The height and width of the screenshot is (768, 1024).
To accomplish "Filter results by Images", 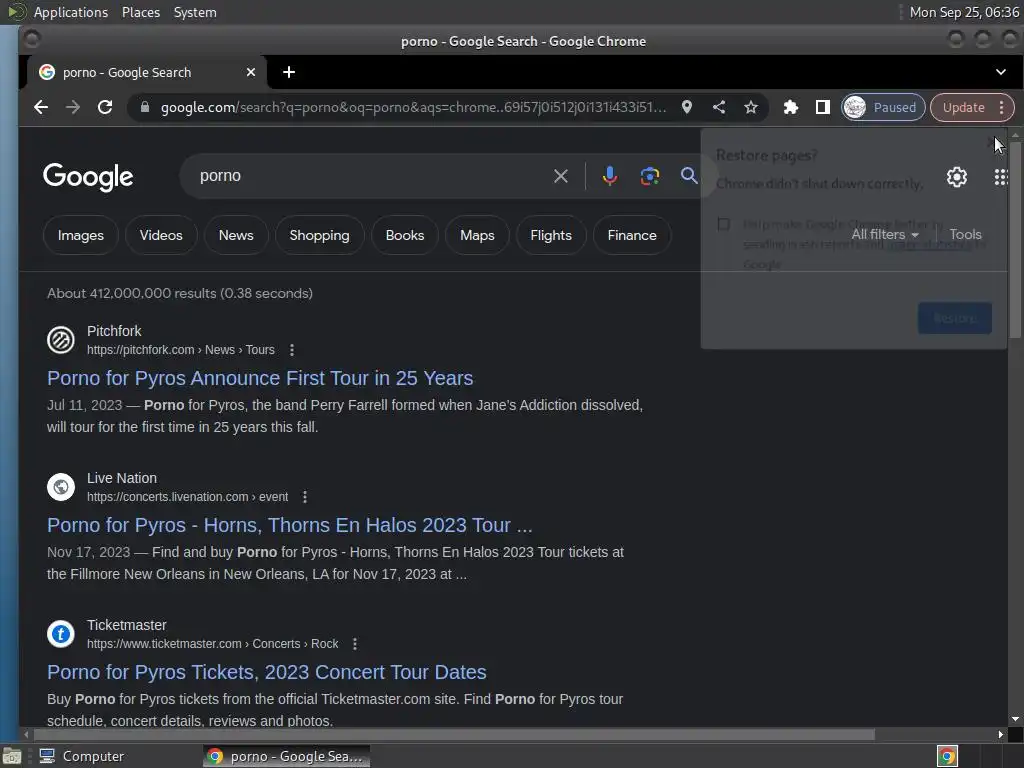I will pos(80,235).
